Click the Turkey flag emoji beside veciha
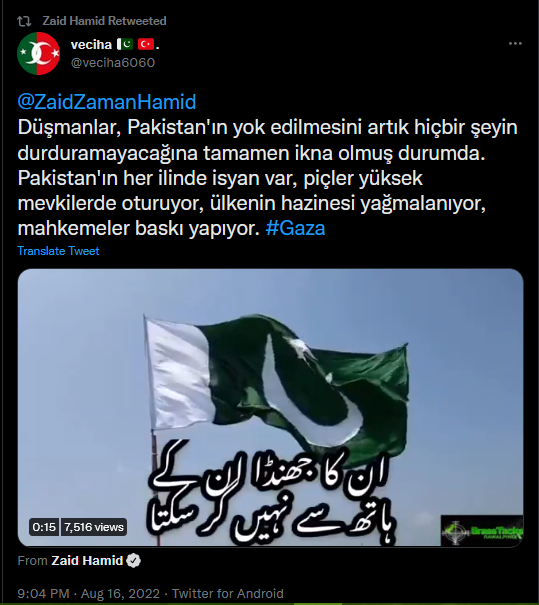 click(x=146, y=44)
